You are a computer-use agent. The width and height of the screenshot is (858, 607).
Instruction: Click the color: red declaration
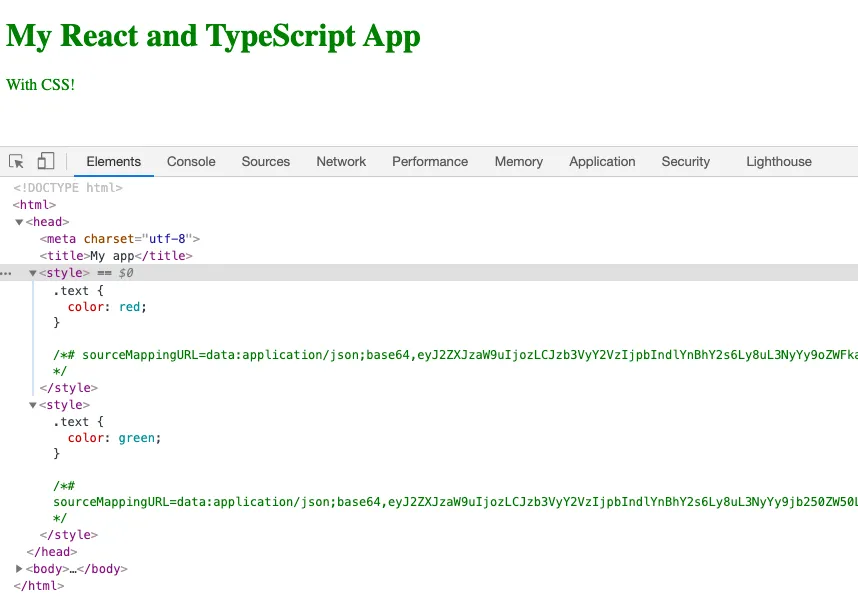(107, 307)
